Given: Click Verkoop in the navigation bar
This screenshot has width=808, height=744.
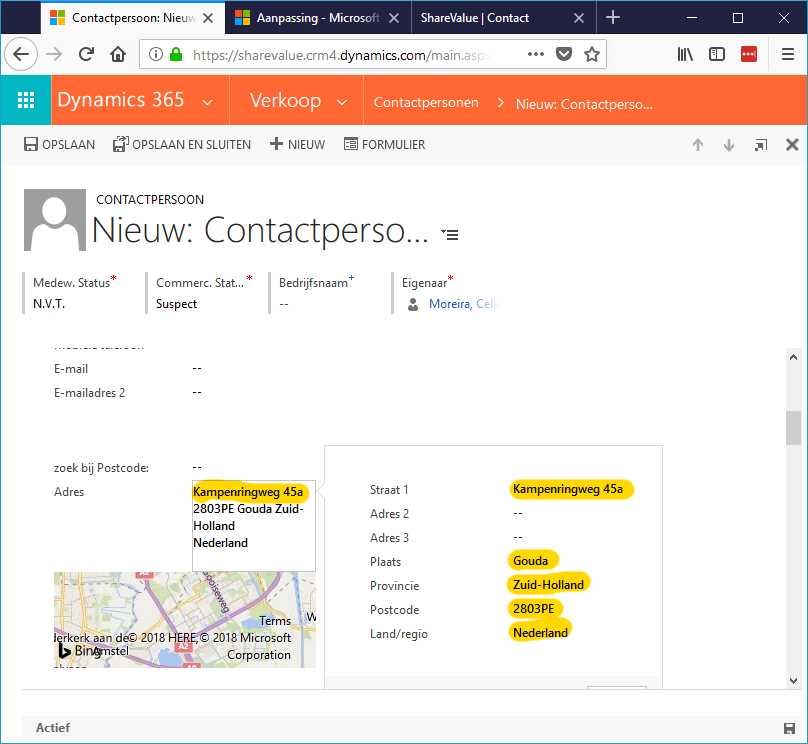Looking at the screenshot, I should 285,100.
